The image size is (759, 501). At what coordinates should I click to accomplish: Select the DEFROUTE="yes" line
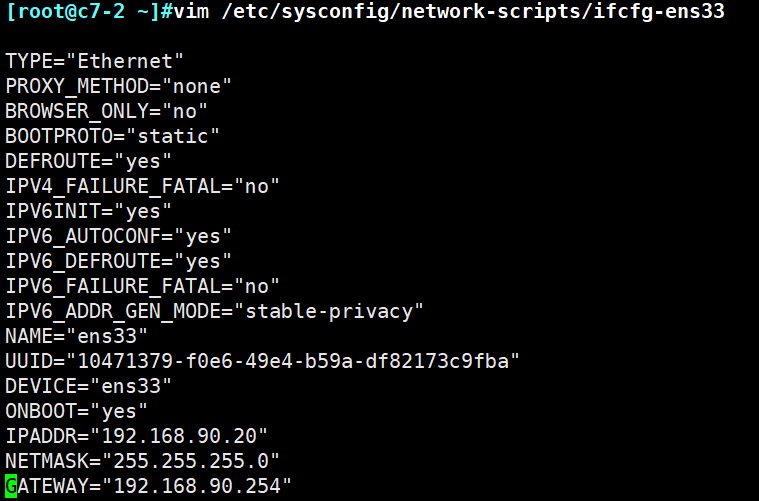click(x=89, y=161)
